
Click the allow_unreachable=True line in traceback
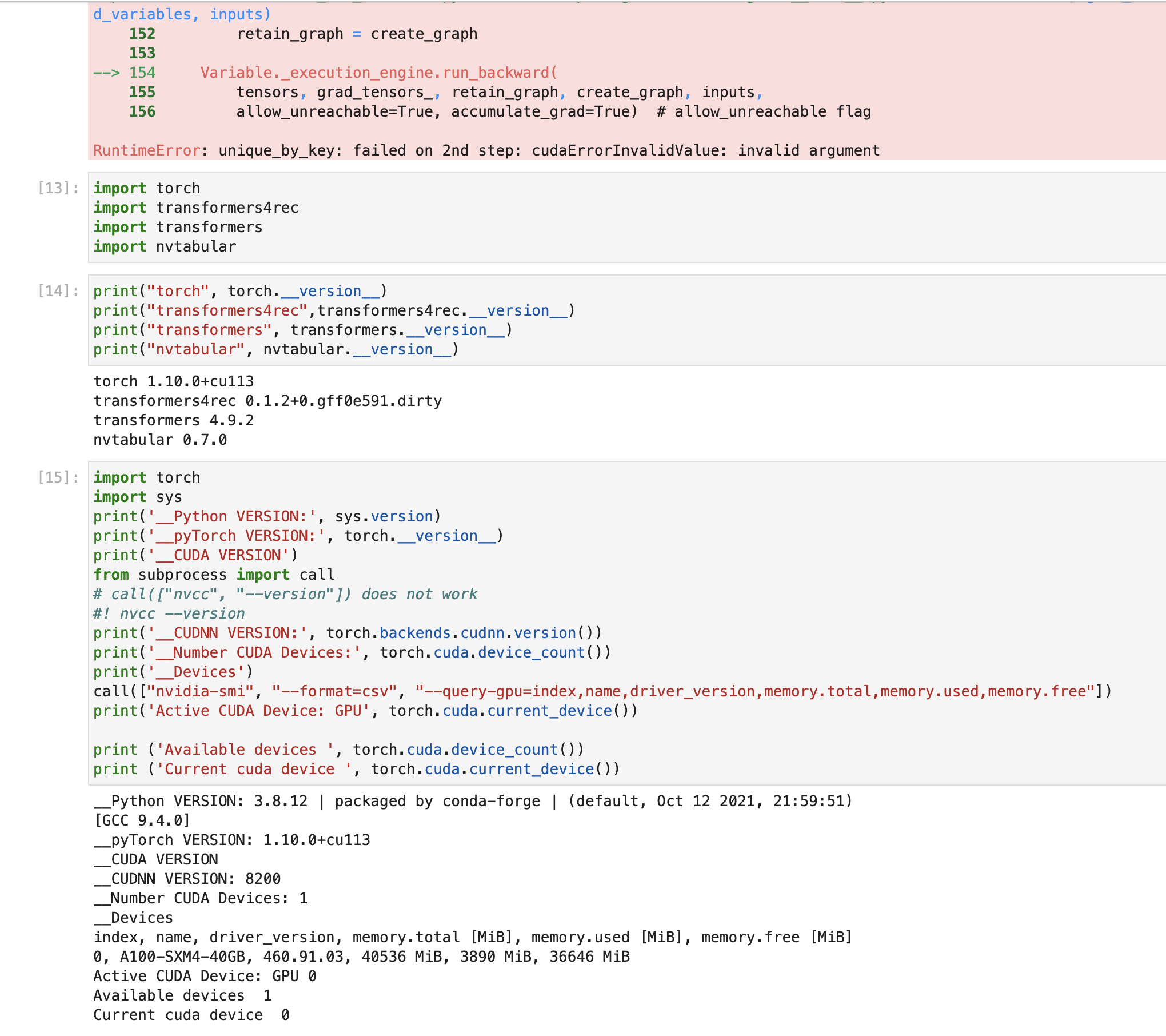pyautogui.click(x=552, y=111)
